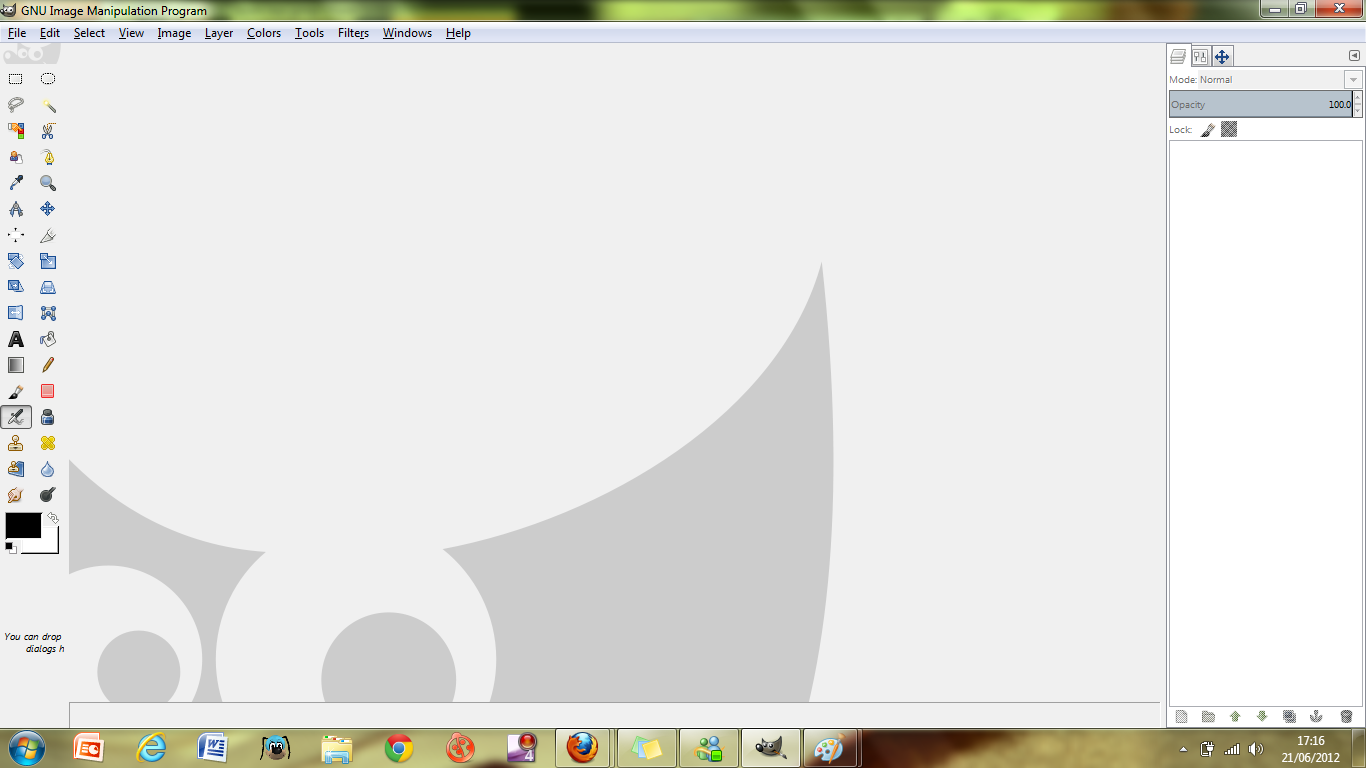Select the Shear tool
This screenshot has width=1366, height=768.
16,287
